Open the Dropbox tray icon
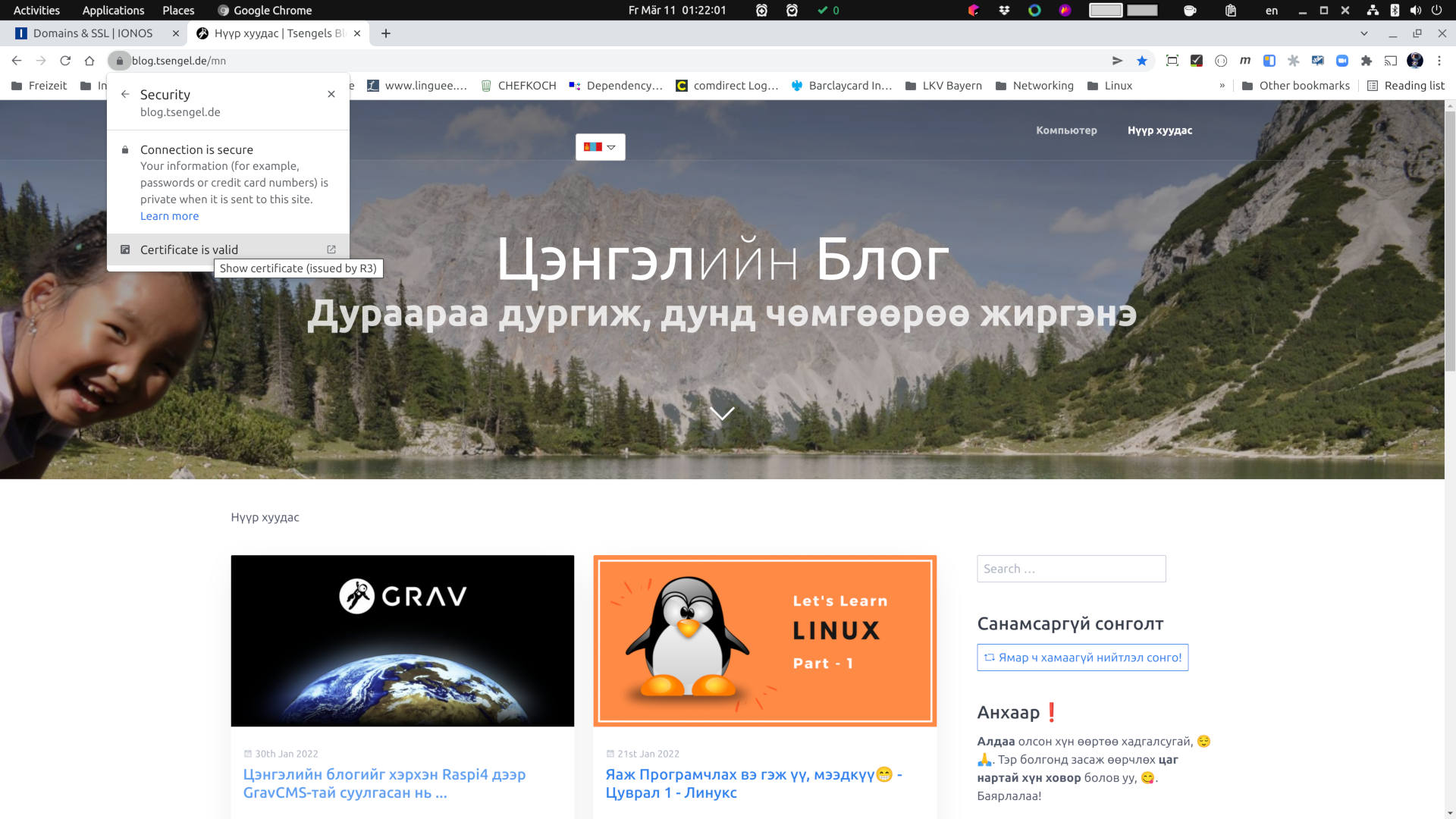Viewport: 1456px width, 819px height. pos(1004,10)
